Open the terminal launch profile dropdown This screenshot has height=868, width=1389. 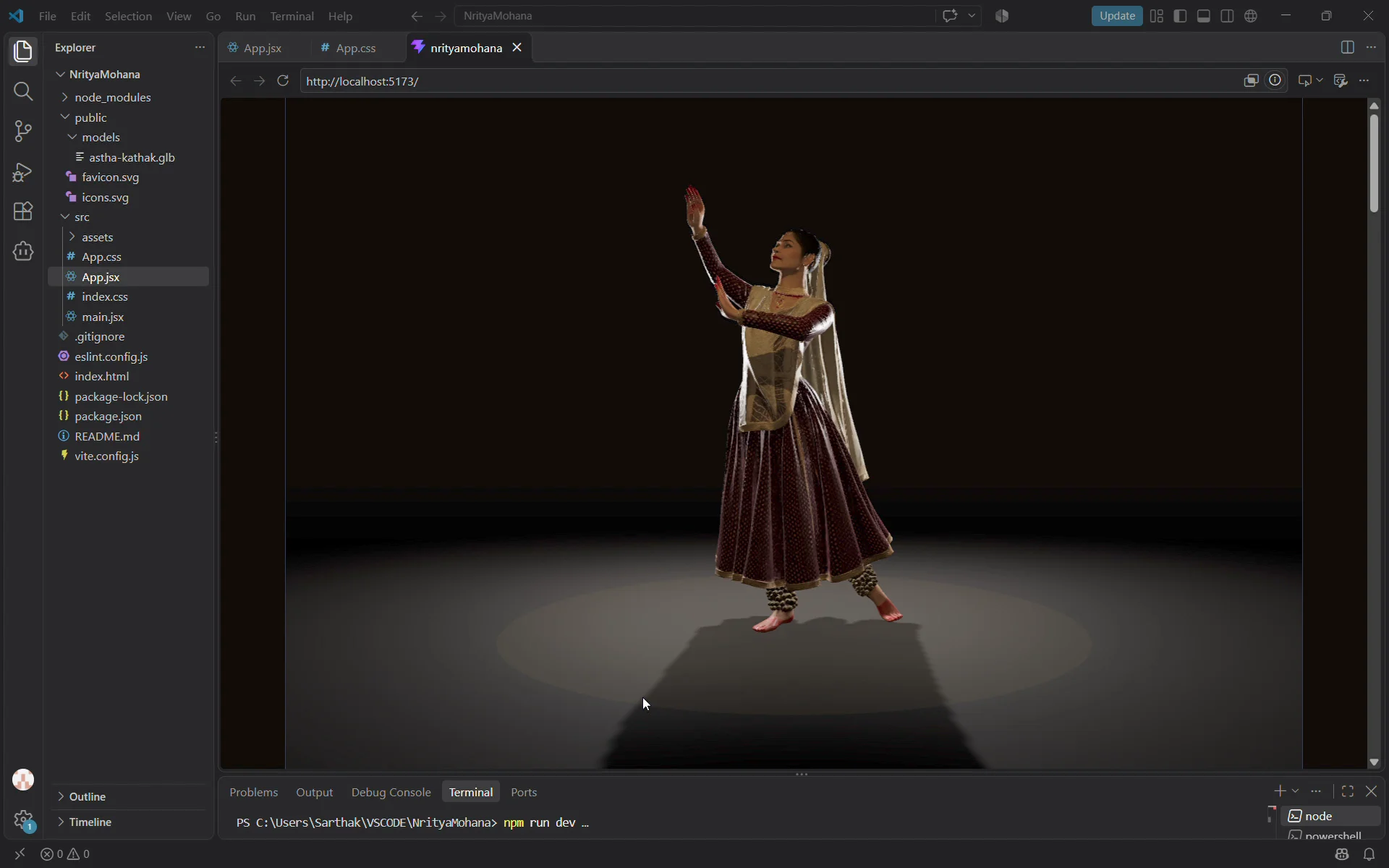(1295, 791)
